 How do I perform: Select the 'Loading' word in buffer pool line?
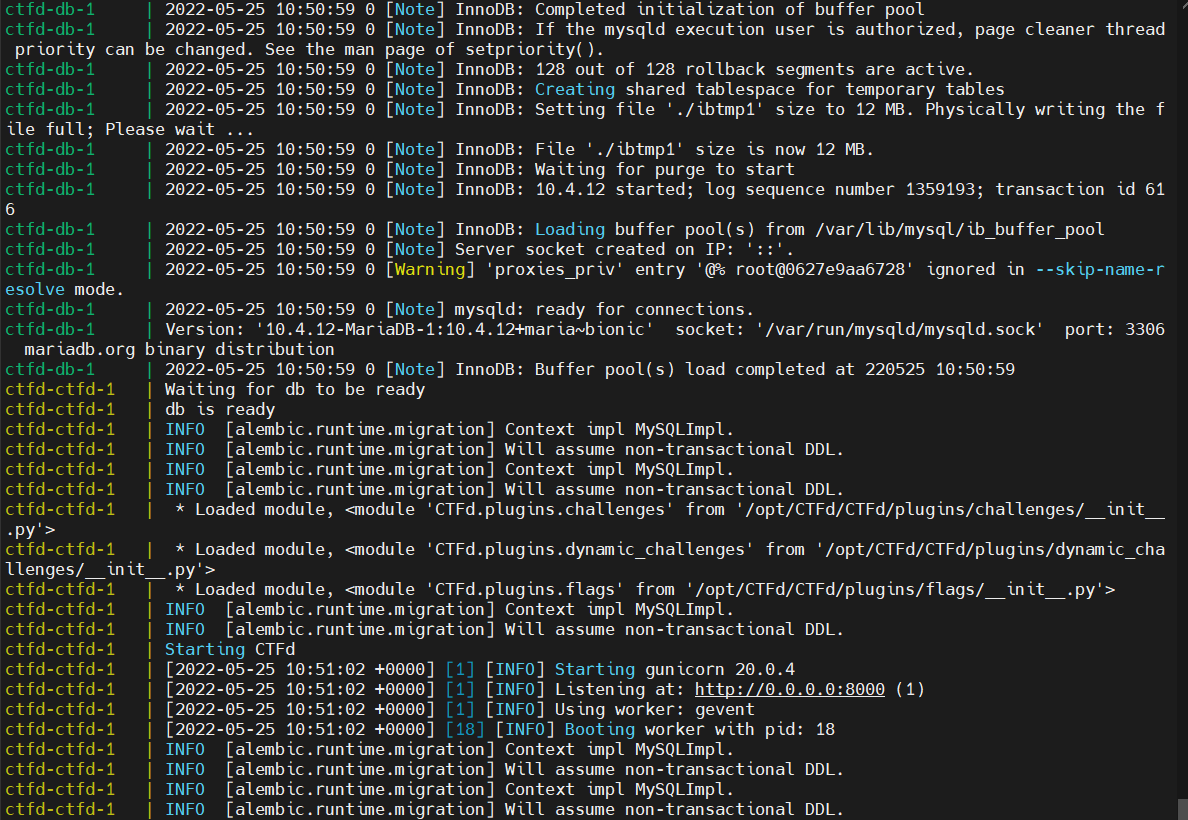pyautogui.click(x=570, y=229)
